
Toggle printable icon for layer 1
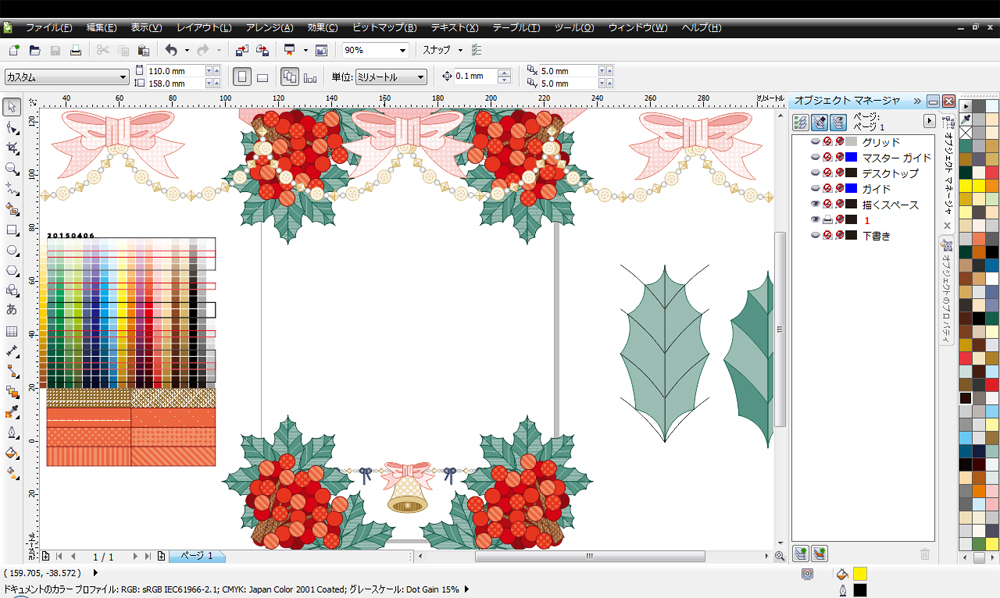[828, 220]
